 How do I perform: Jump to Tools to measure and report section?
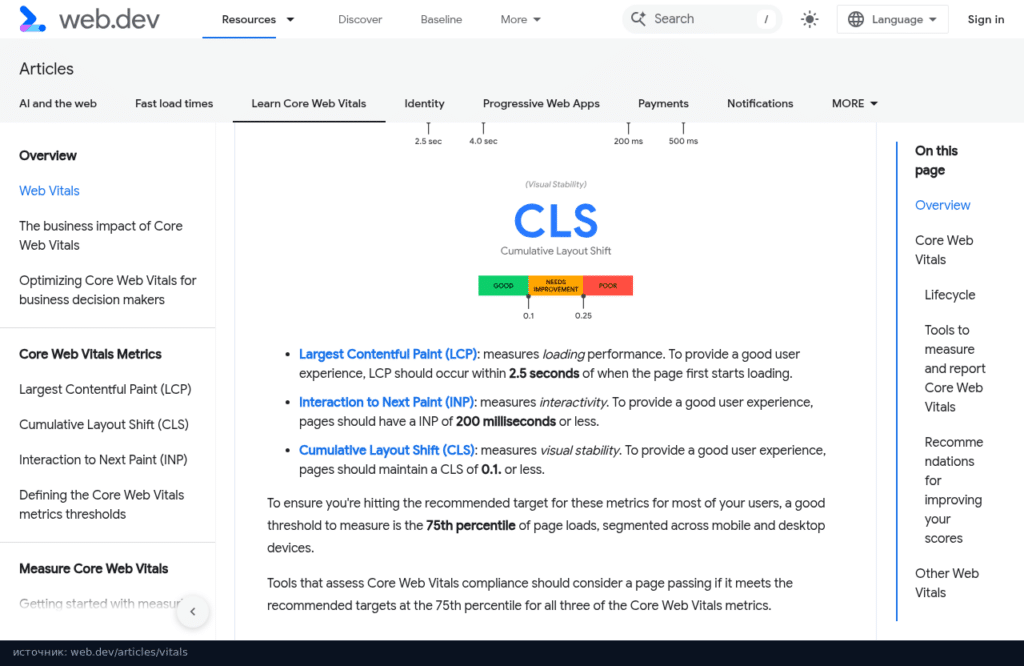(955, 368)
